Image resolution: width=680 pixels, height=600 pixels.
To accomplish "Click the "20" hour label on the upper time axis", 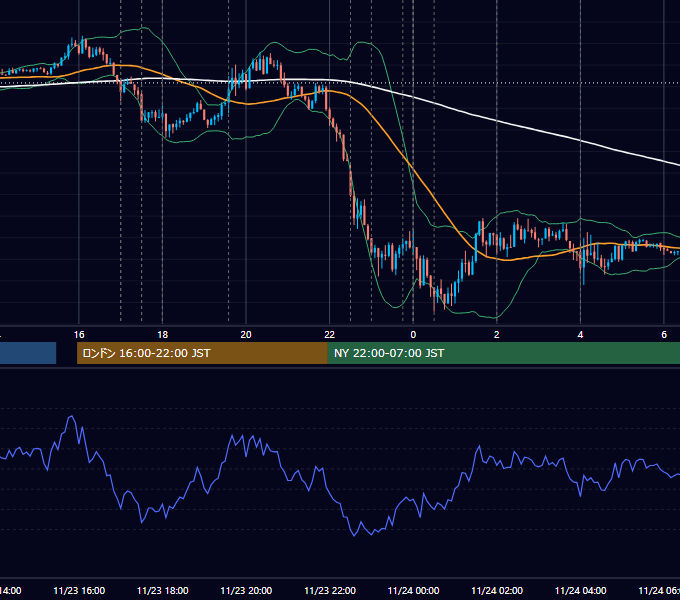I will (x=246, y=335).
